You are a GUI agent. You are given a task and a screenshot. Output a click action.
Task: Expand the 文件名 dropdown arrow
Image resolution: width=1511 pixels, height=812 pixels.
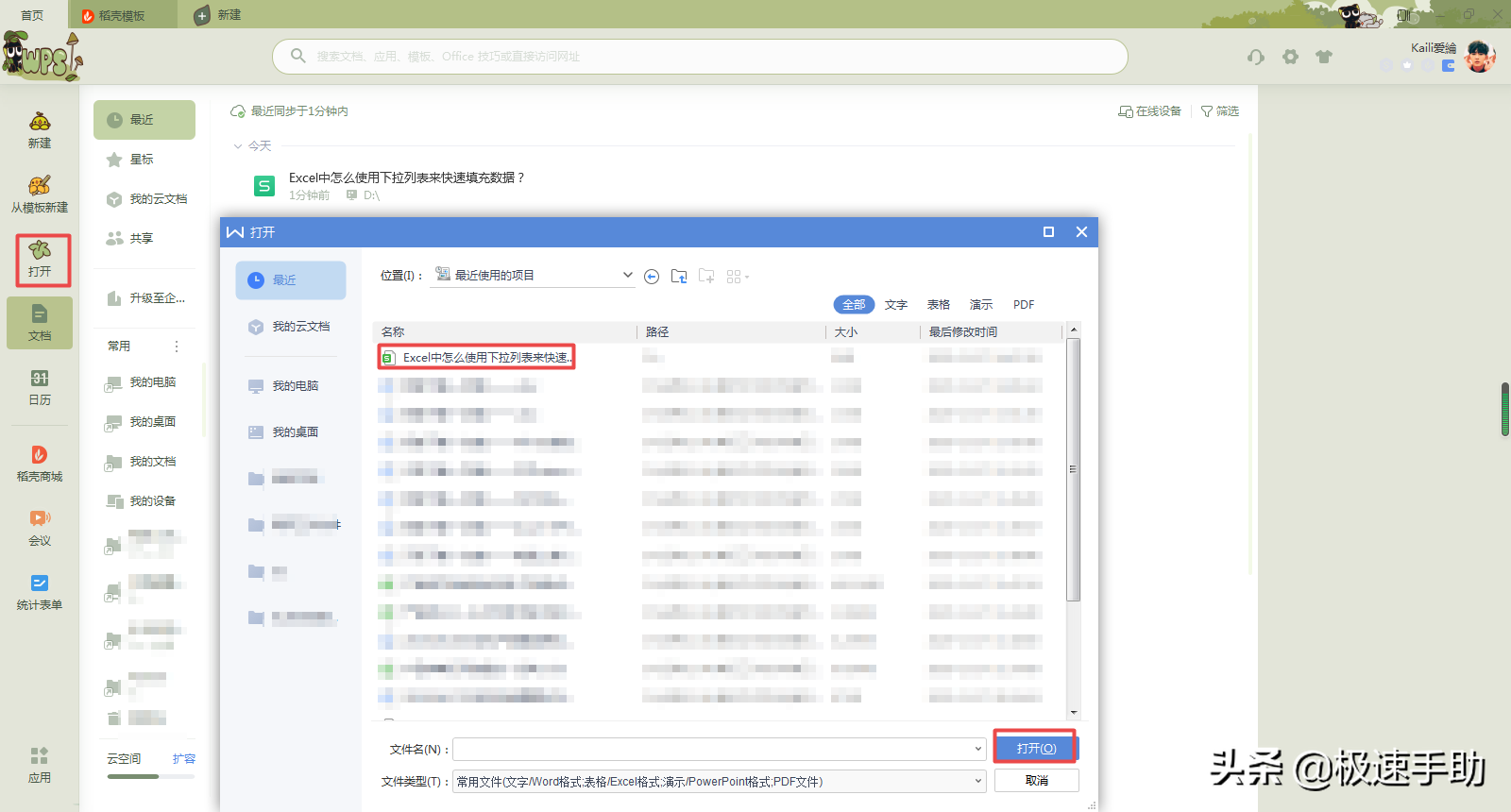(x=978, y=749)
